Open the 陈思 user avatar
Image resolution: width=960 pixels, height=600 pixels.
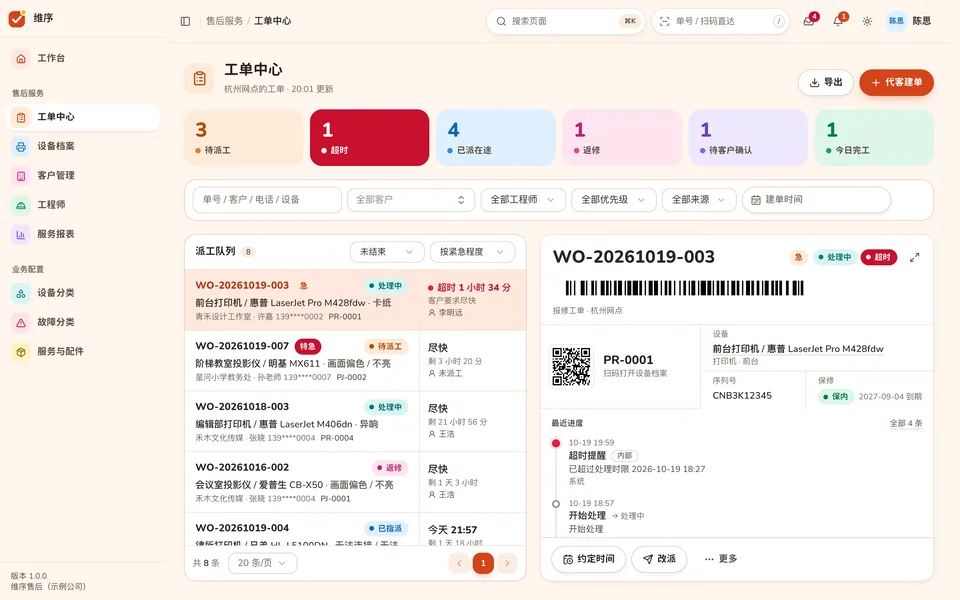(x=896, y=21)
